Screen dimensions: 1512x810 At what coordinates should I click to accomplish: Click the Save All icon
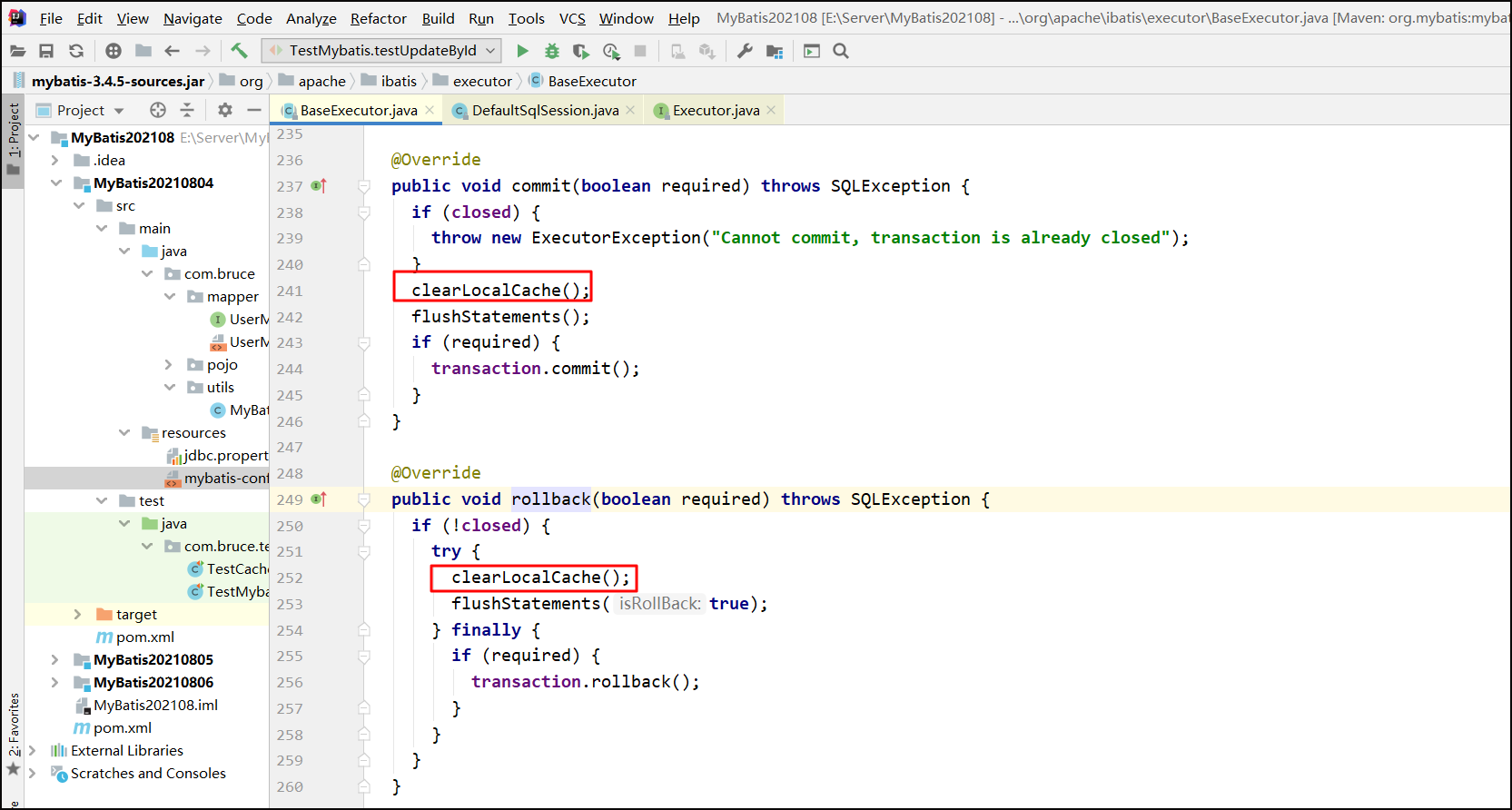click(46, 51)
